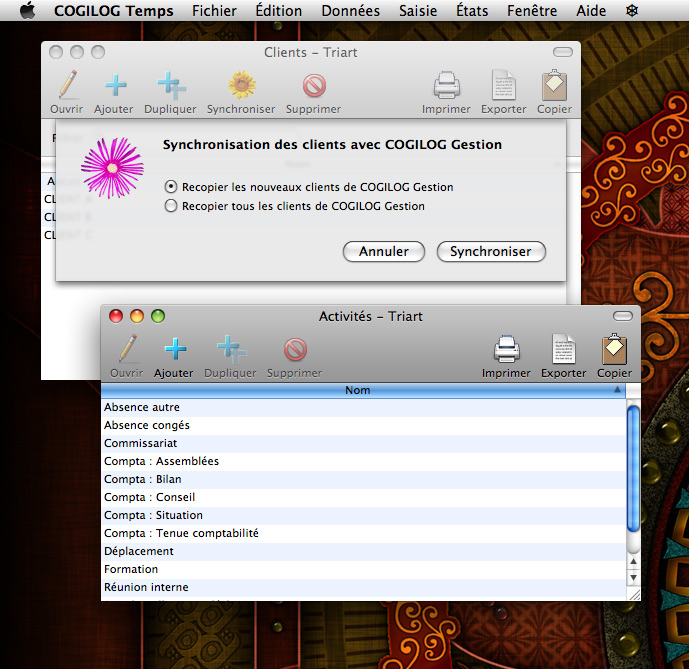Open the États menu
This screenshot has width=689, height=669.
pyautogui.click(x=472, y=11)
